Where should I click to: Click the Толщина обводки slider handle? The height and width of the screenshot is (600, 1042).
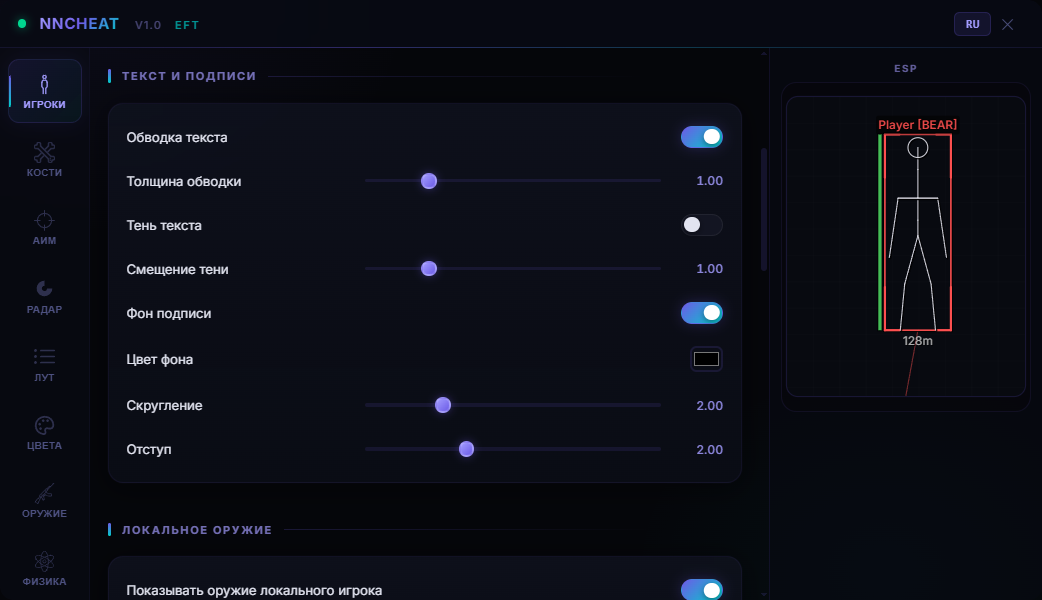pyautogui.click(x=429, y=181)
